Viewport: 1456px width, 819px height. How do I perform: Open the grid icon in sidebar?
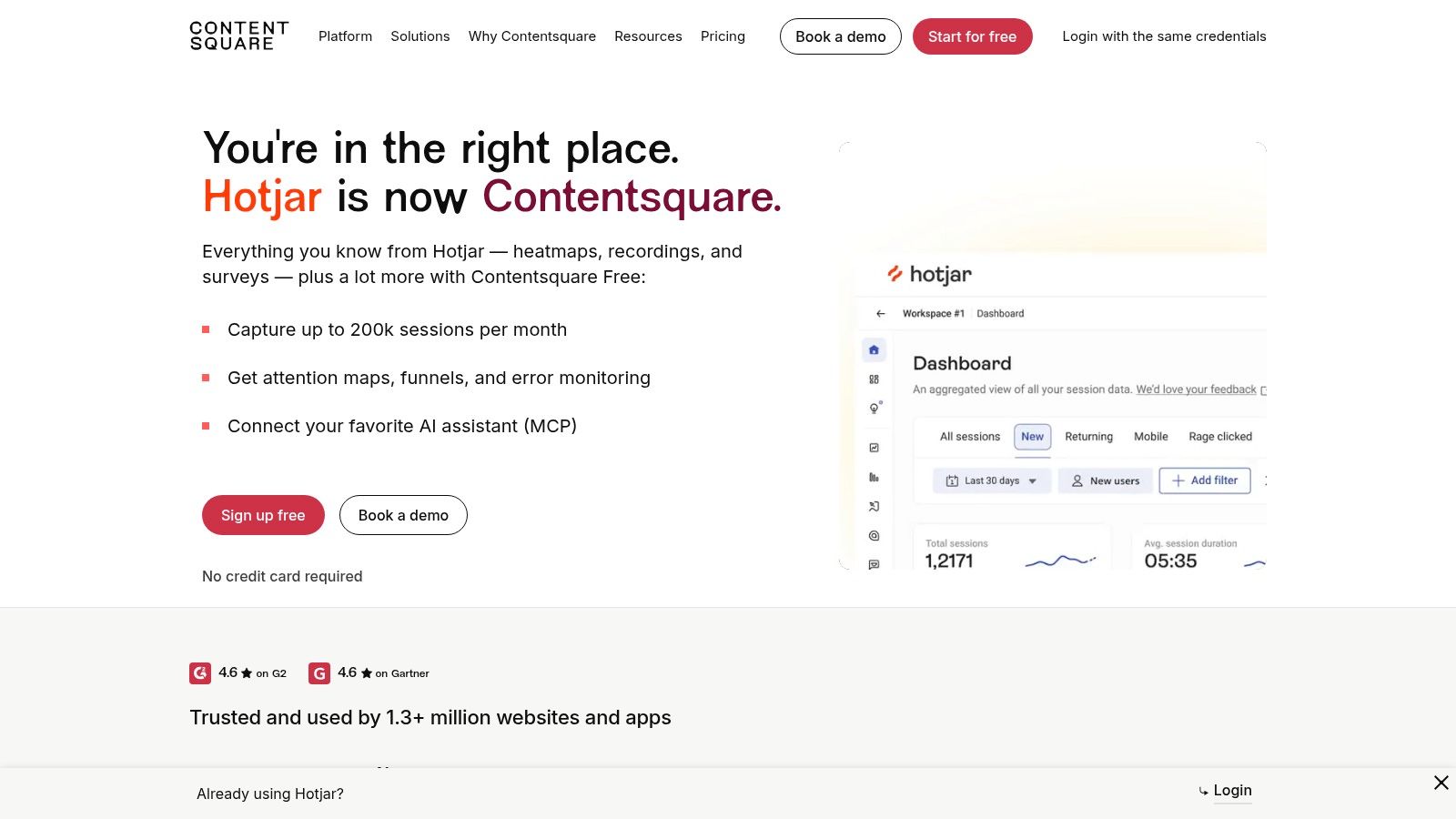(x=874, y=379)
